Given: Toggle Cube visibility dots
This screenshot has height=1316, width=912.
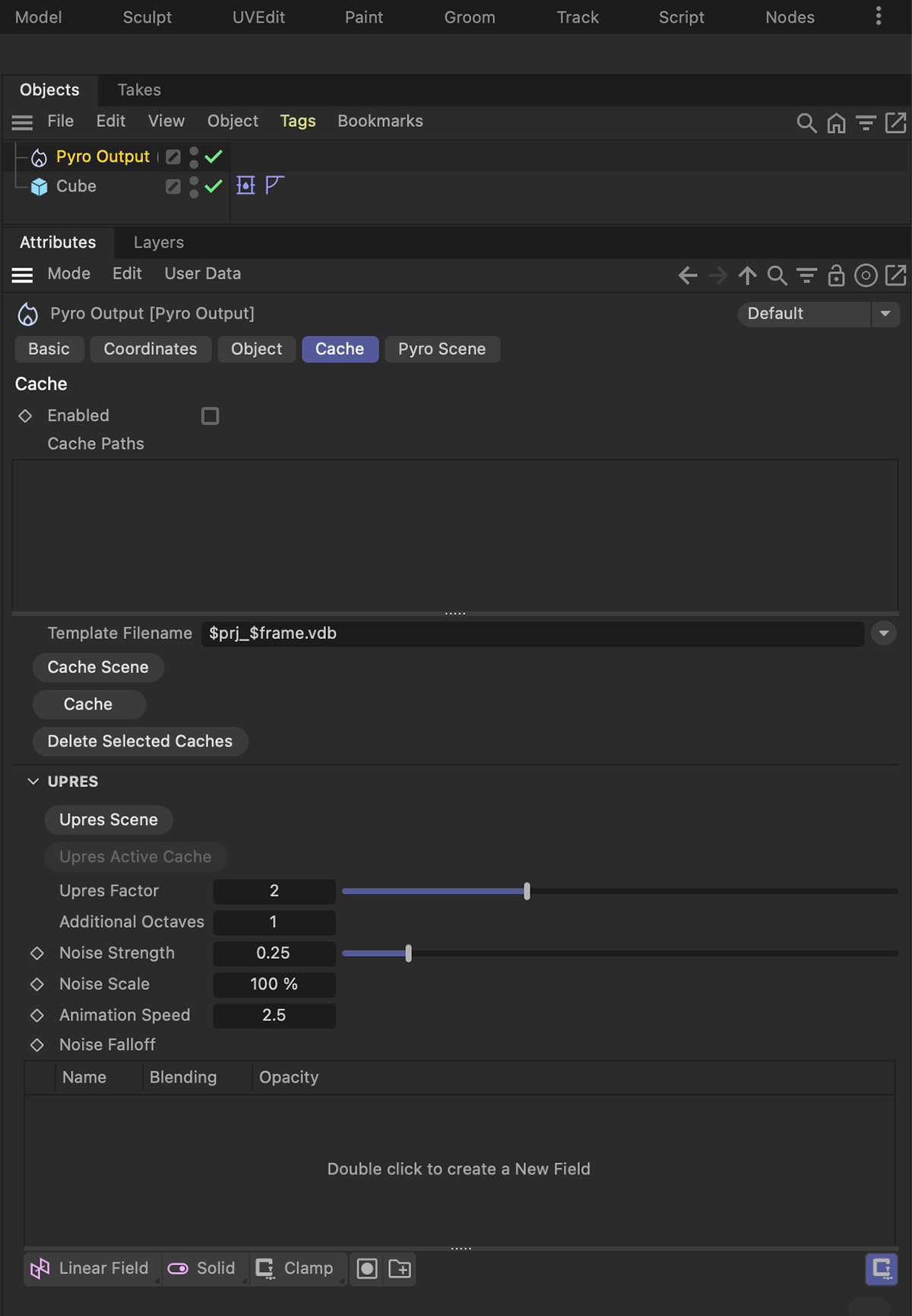Looking at the screenshot, I should [194, 186].
